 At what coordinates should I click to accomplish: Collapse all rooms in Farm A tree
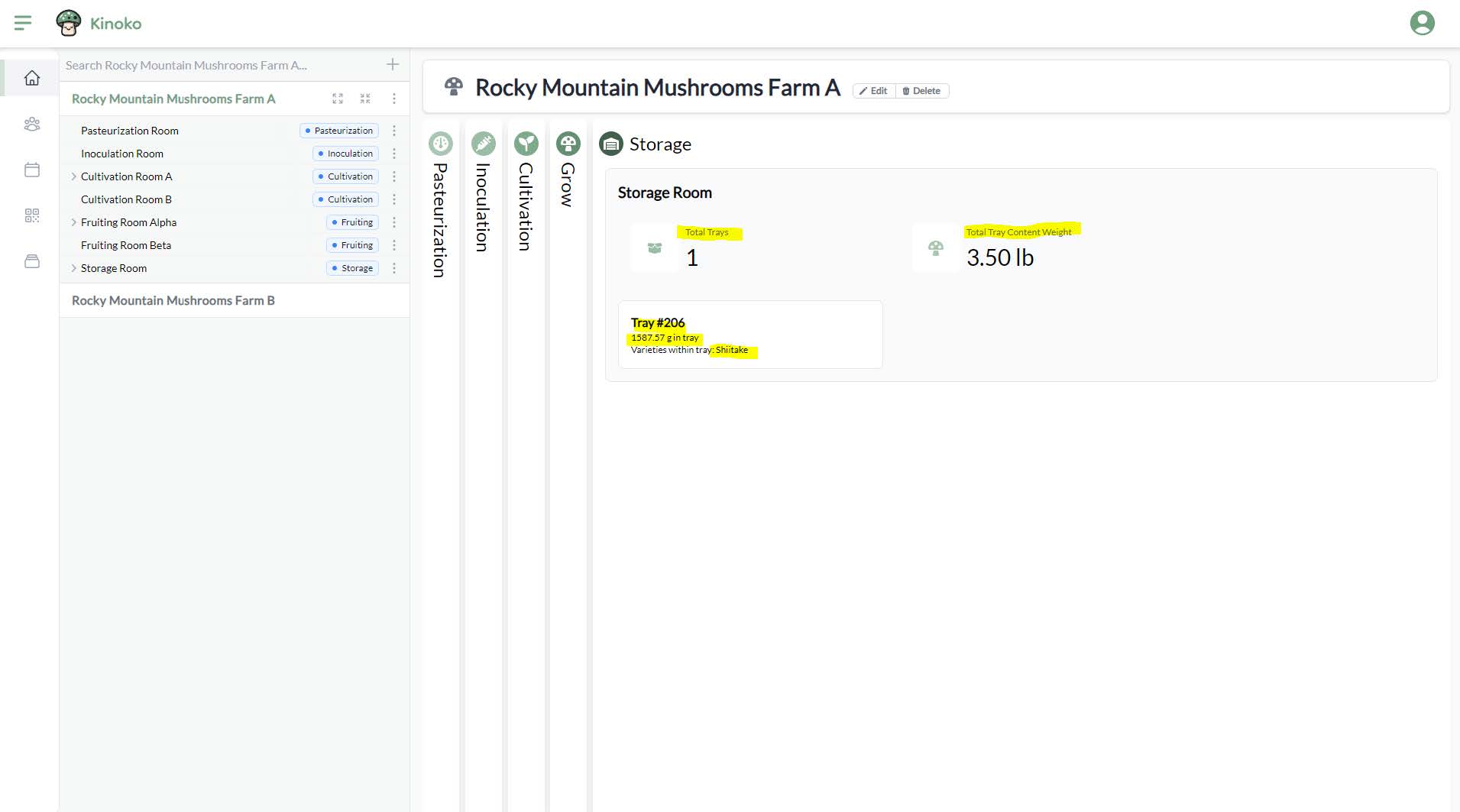tap(365, 99)
